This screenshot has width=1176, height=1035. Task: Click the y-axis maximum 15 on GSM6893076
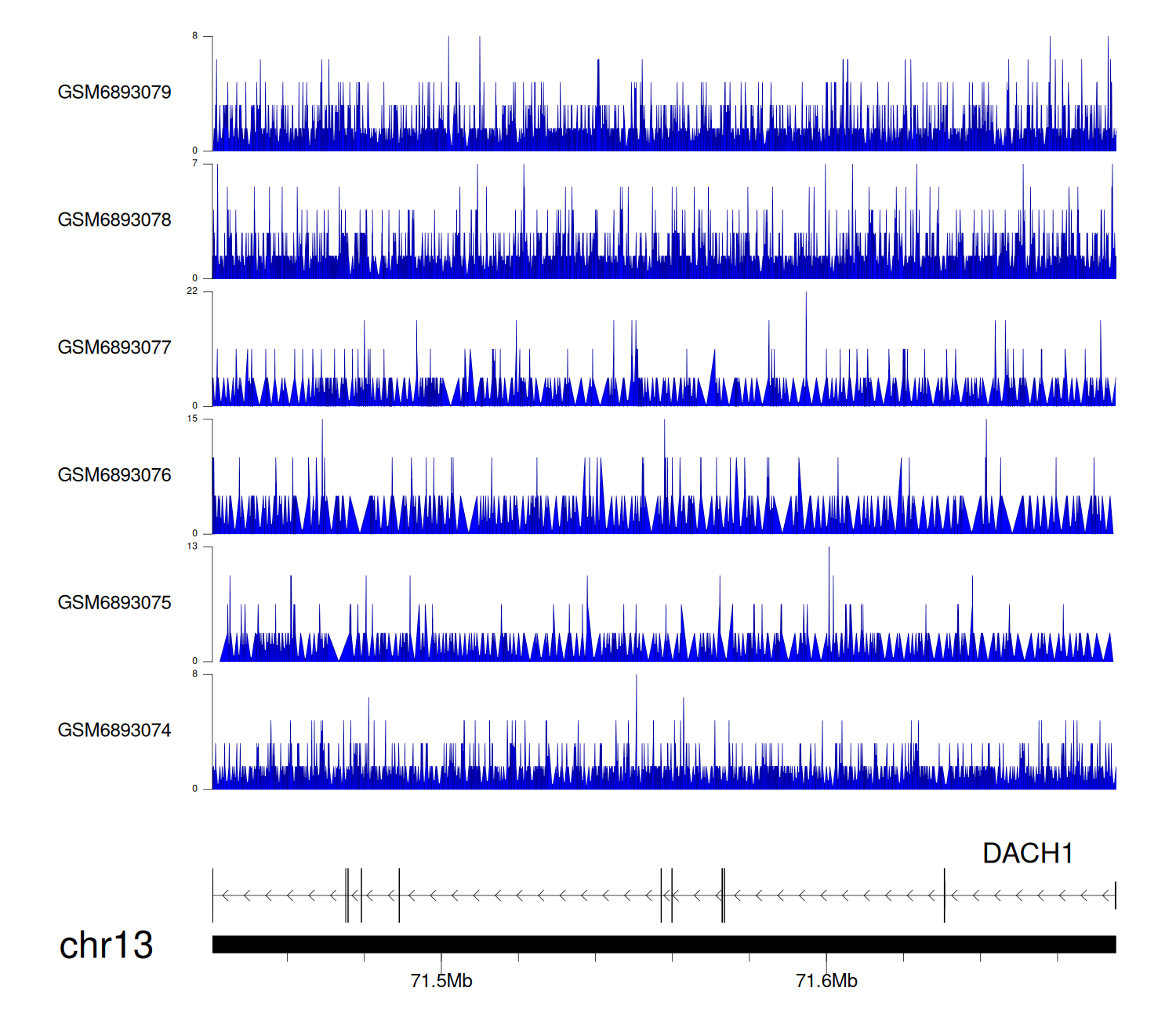click(x=192, y=419)
